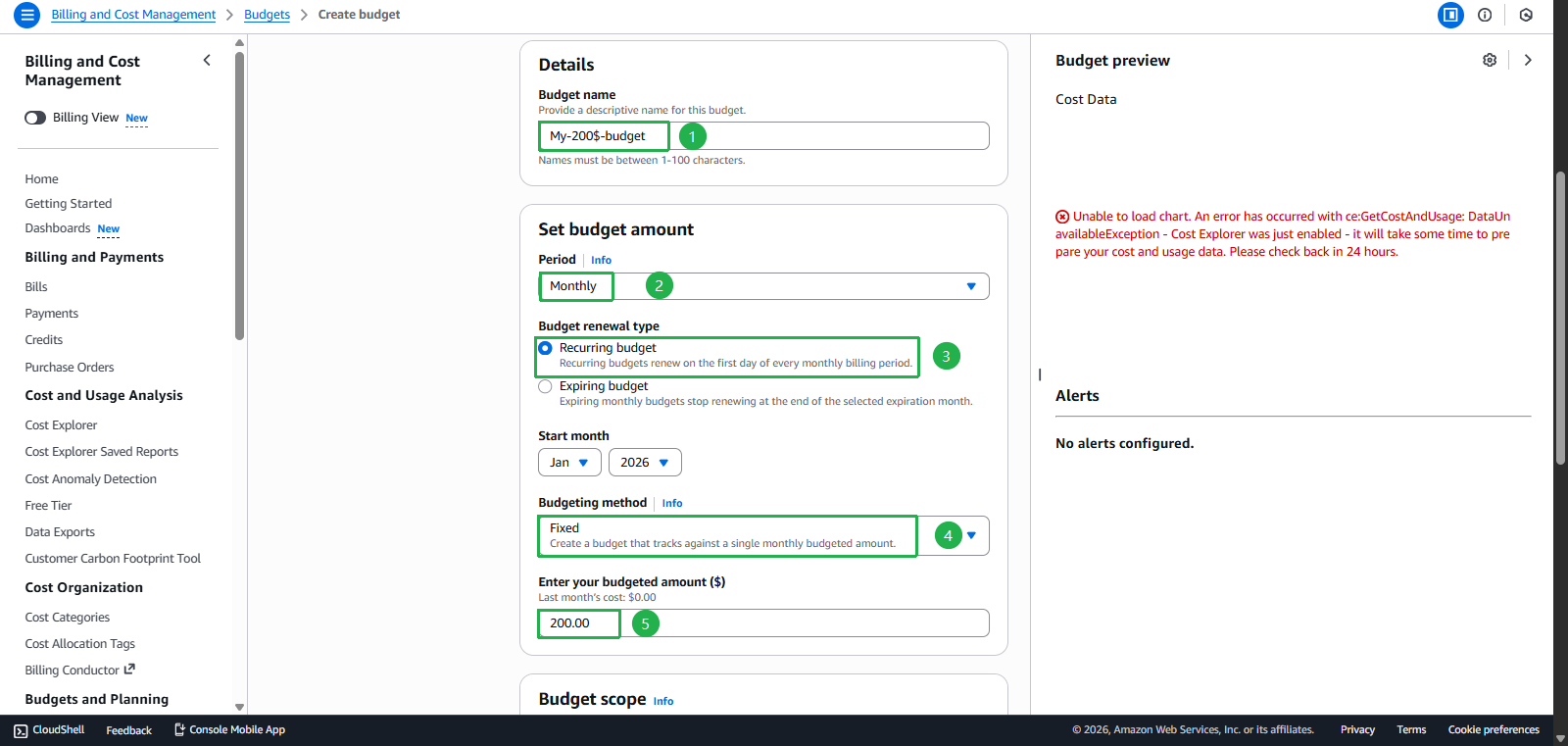Open Cost Explorer in the sidebar
Screen dimensions: 1568x746
point(61,425)
